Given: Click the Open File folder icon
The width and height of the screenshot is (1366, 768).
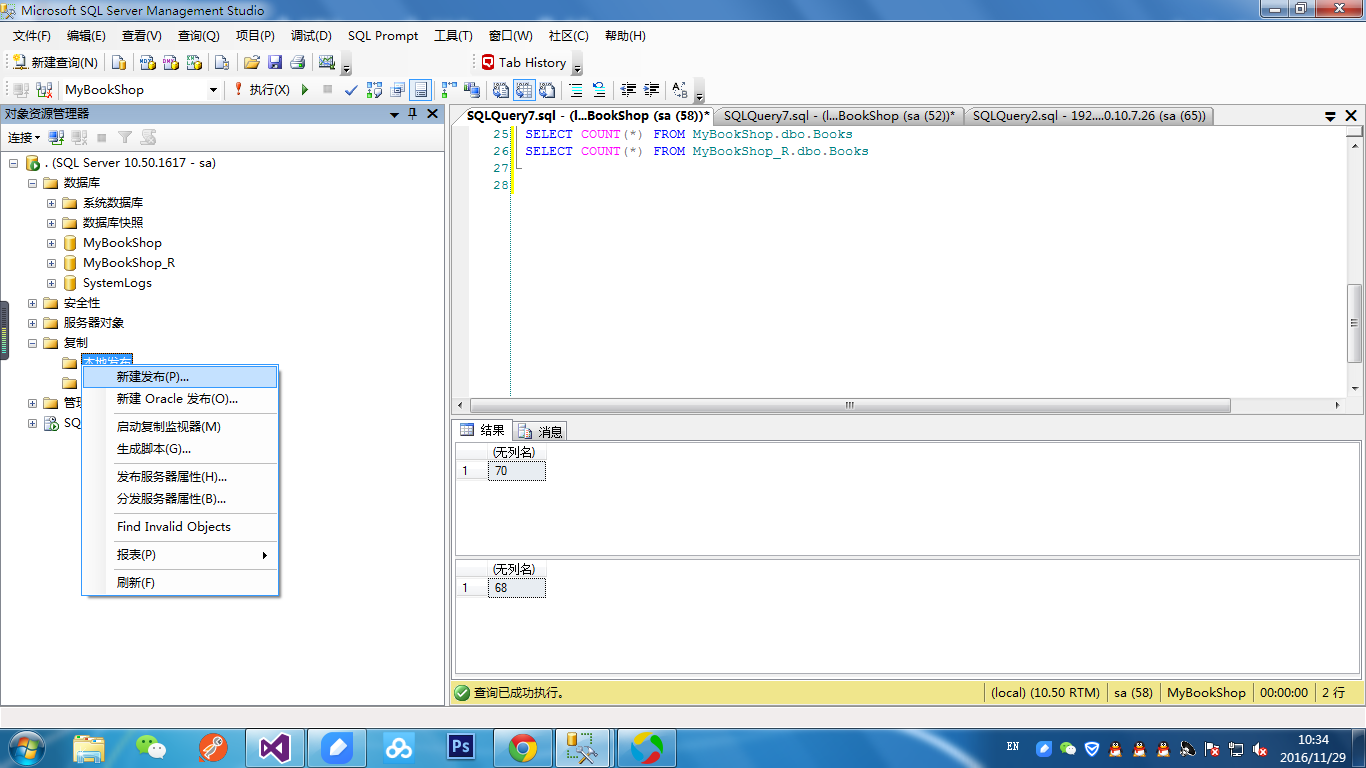Looking at the screenshot, I should click(252, 63).
